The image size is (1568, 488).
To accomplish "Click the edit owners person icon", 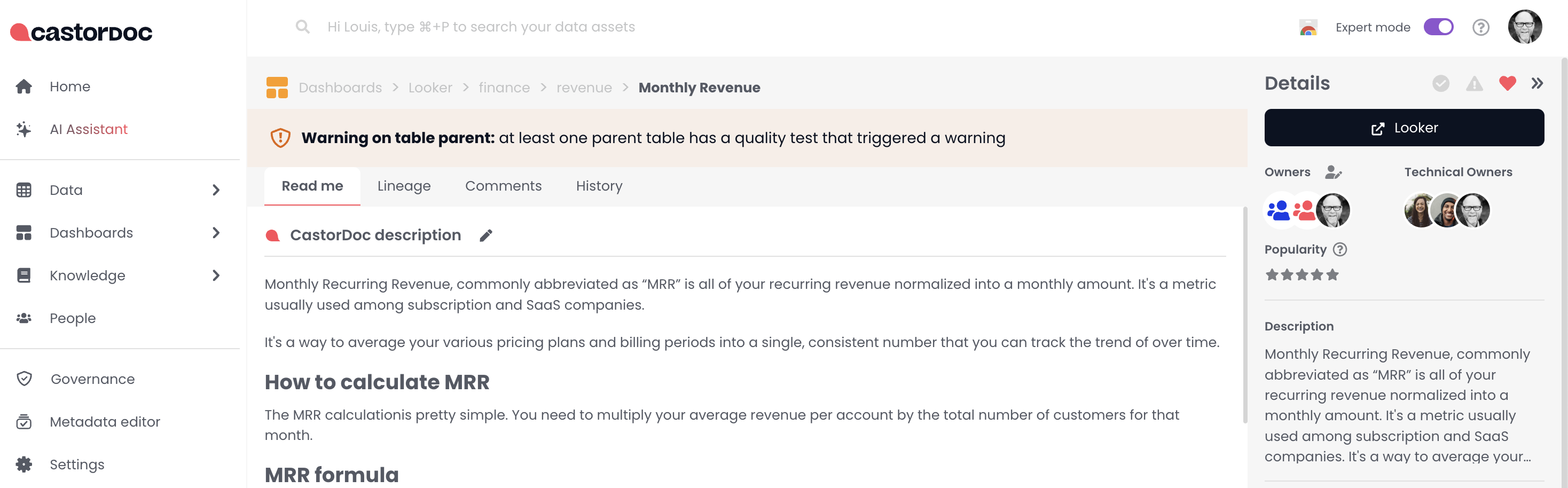I will click(x=1333, y=172).
